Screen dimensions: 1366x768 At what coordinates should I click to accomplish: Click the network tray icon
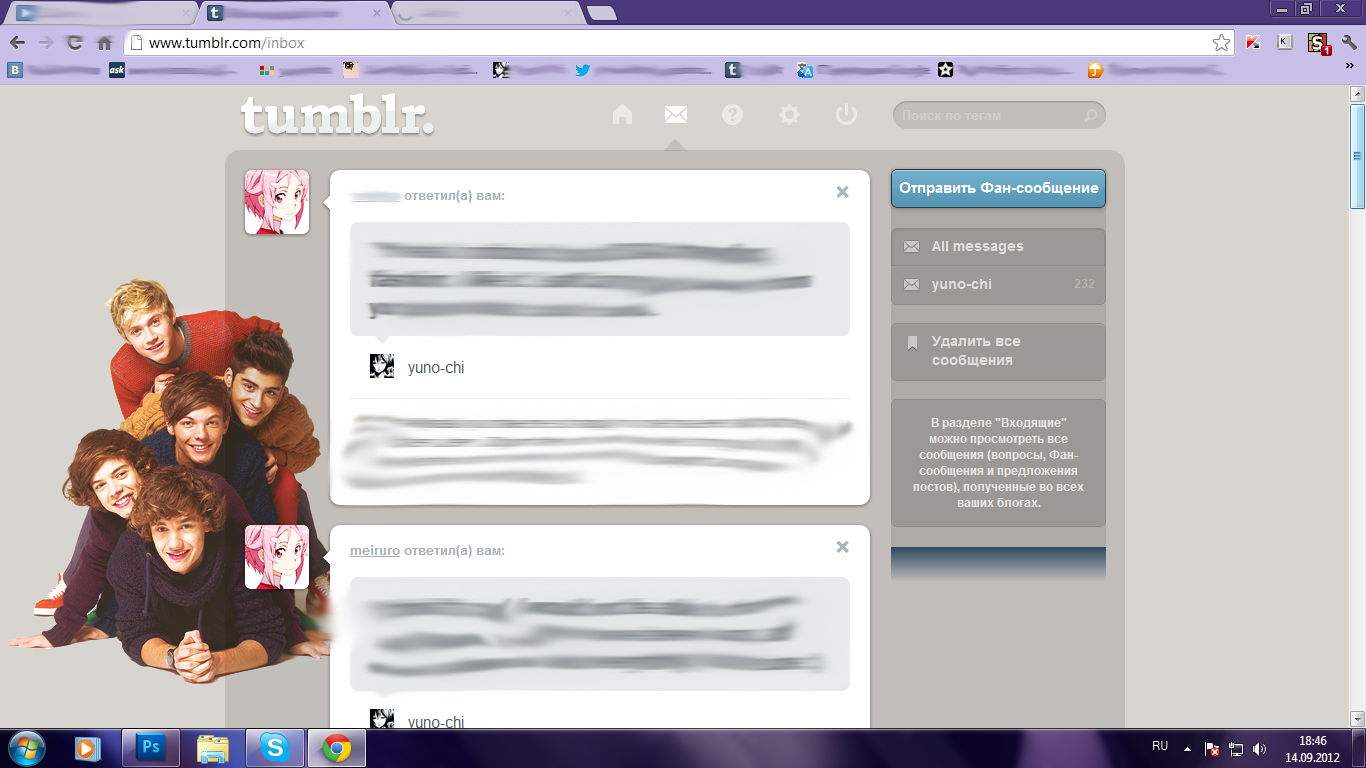1236,748
